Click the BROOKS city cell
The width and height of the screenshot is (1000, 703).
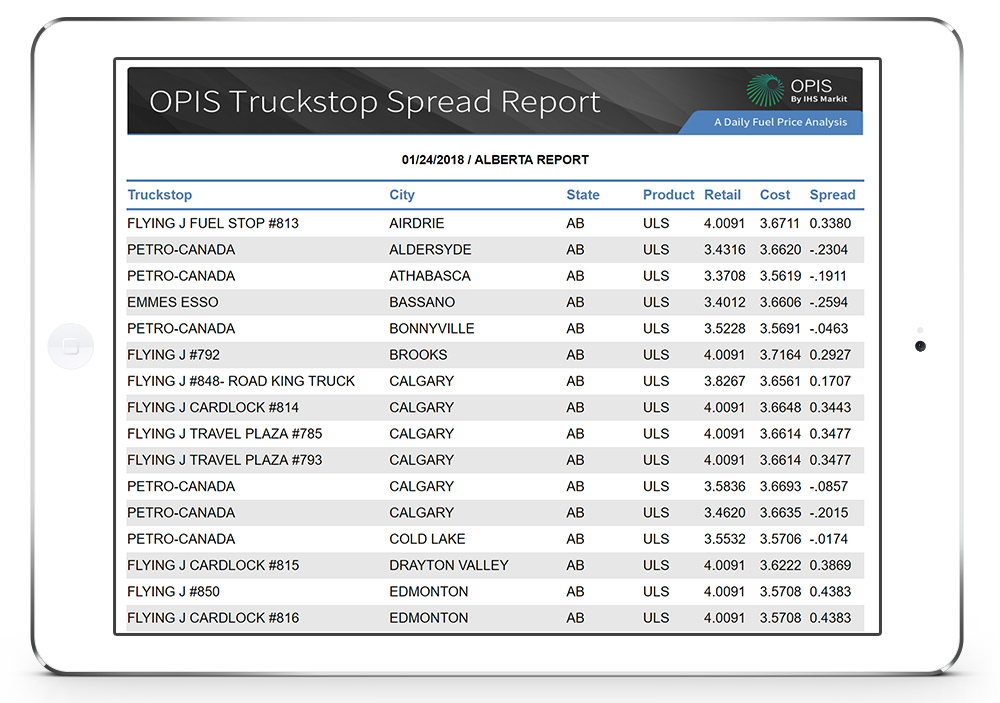click(x=418, y=355)
